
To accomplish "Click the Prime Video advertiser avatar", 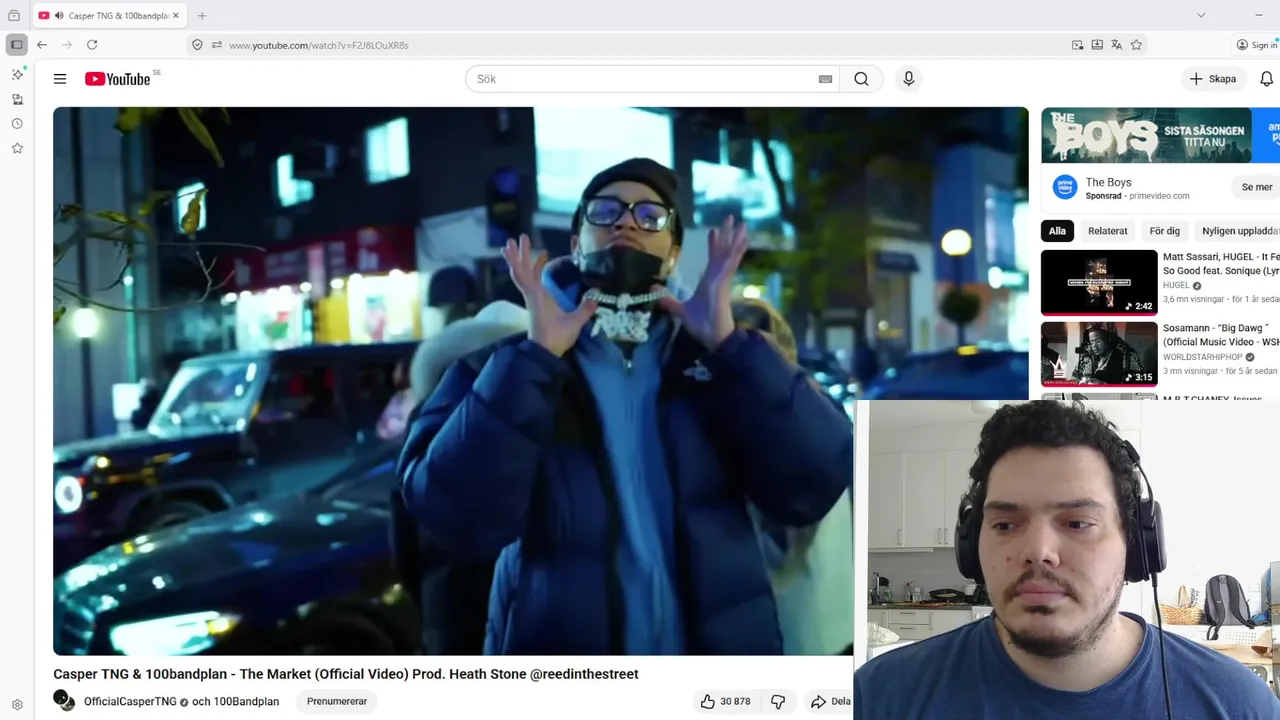I will [1065, 187].
